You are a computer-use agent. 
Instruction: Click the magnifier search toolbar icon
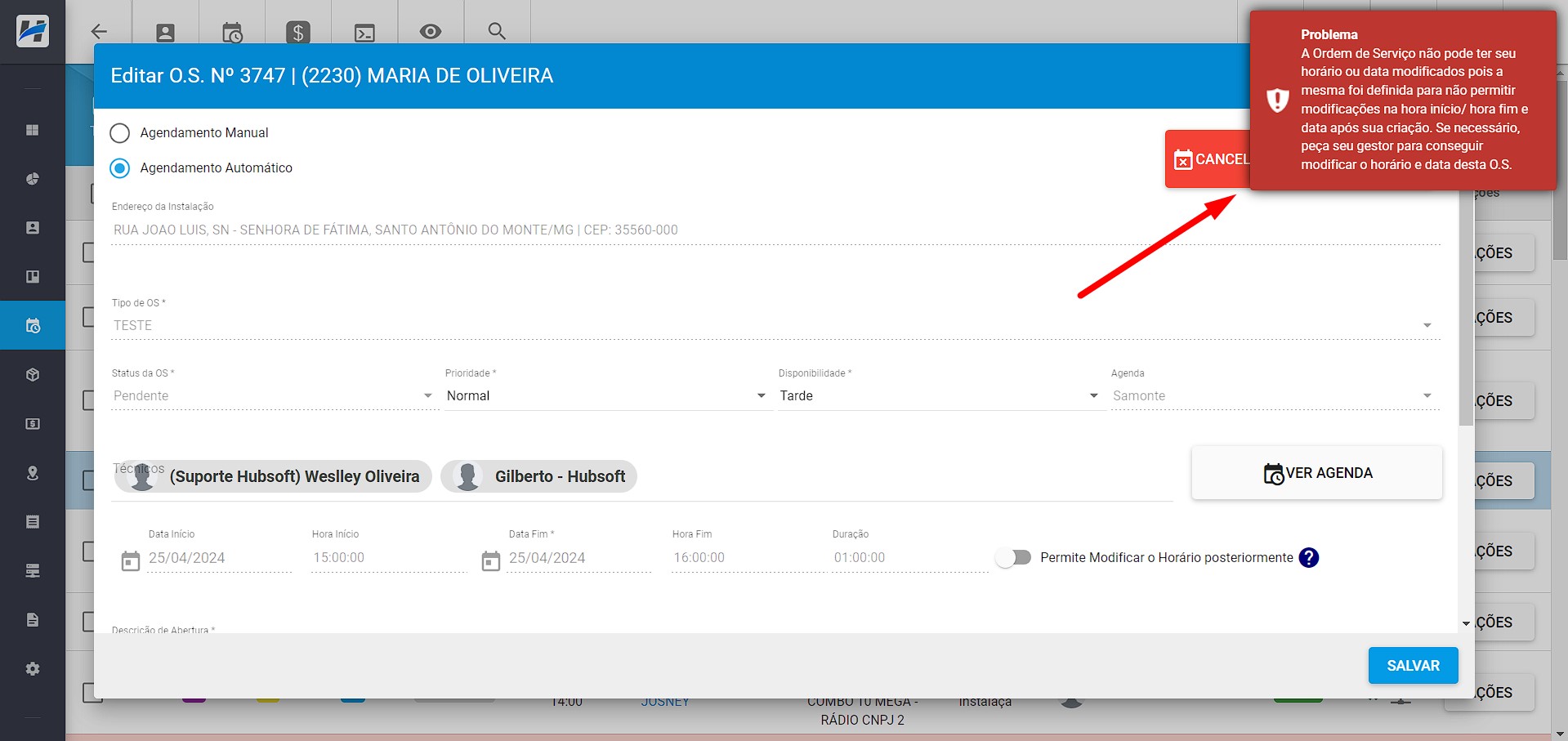[497, 31]
